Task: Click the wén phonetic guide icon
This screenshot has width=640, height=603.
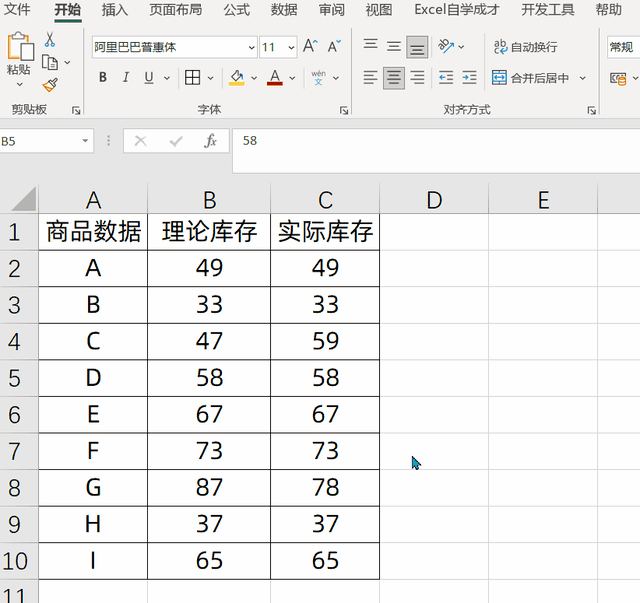Action: tap(318, 77)
